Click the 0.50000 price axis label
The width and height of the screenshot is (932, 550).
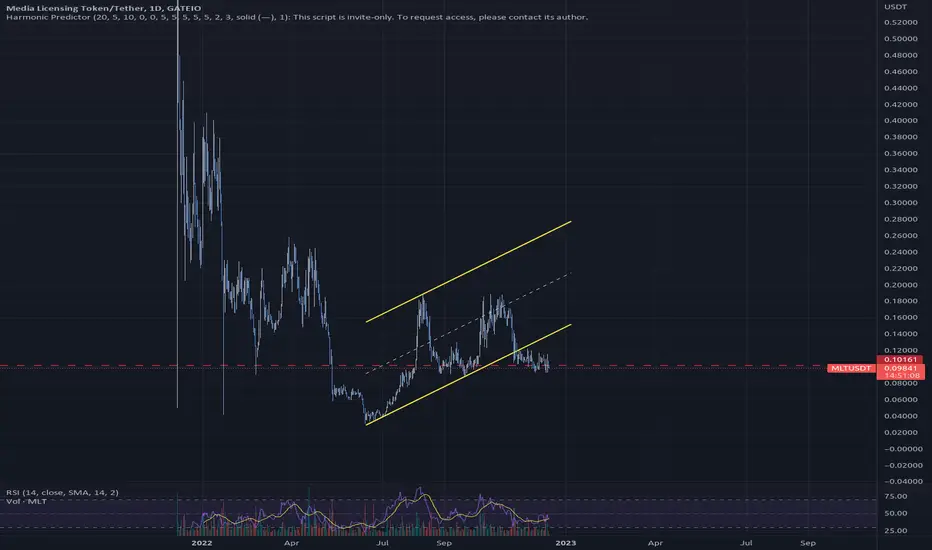tap(900, 39)
